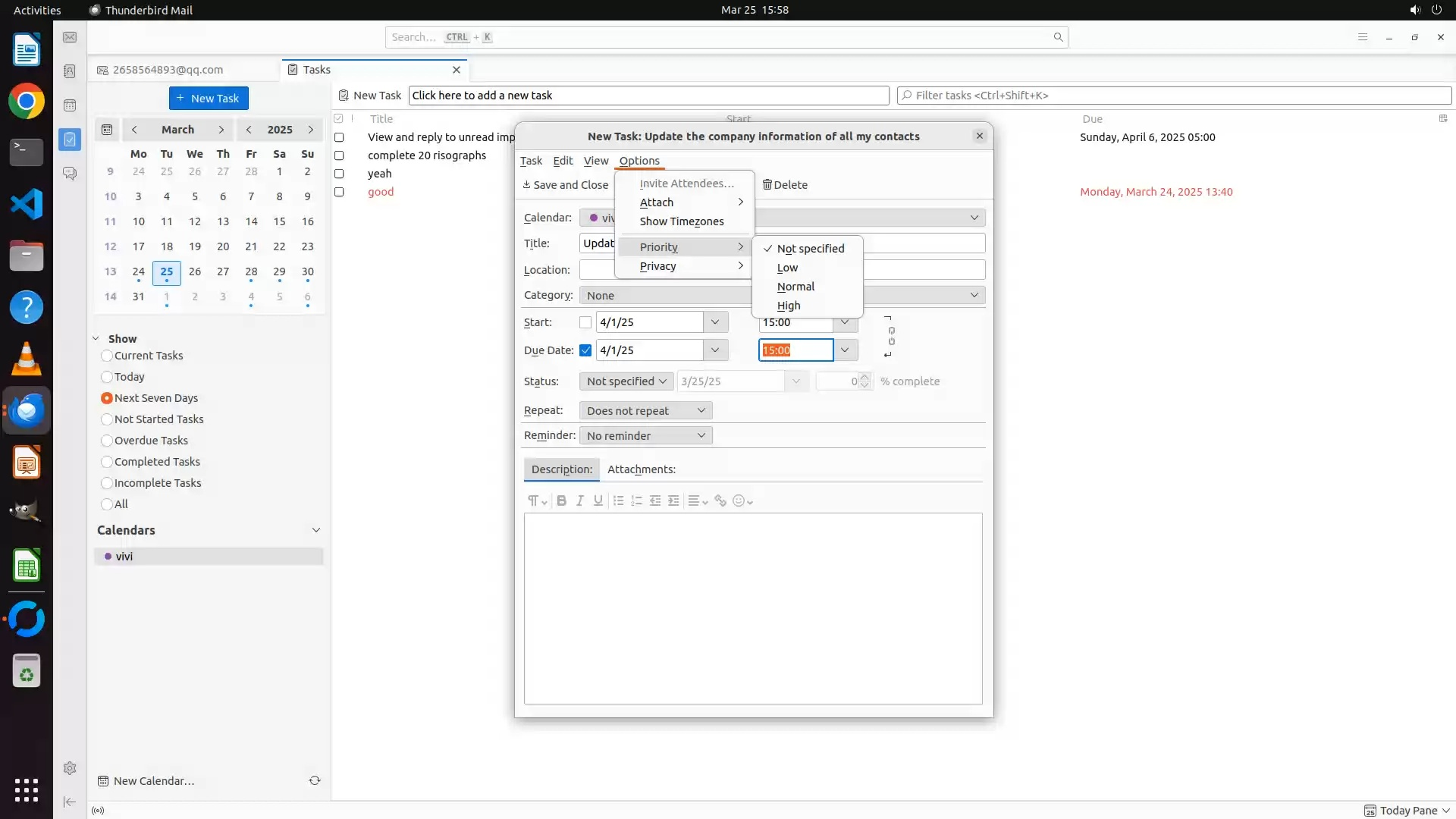Open the Reminder dropdown
Viewport: 1456px width, 819px height.
[x=645, y=435]
